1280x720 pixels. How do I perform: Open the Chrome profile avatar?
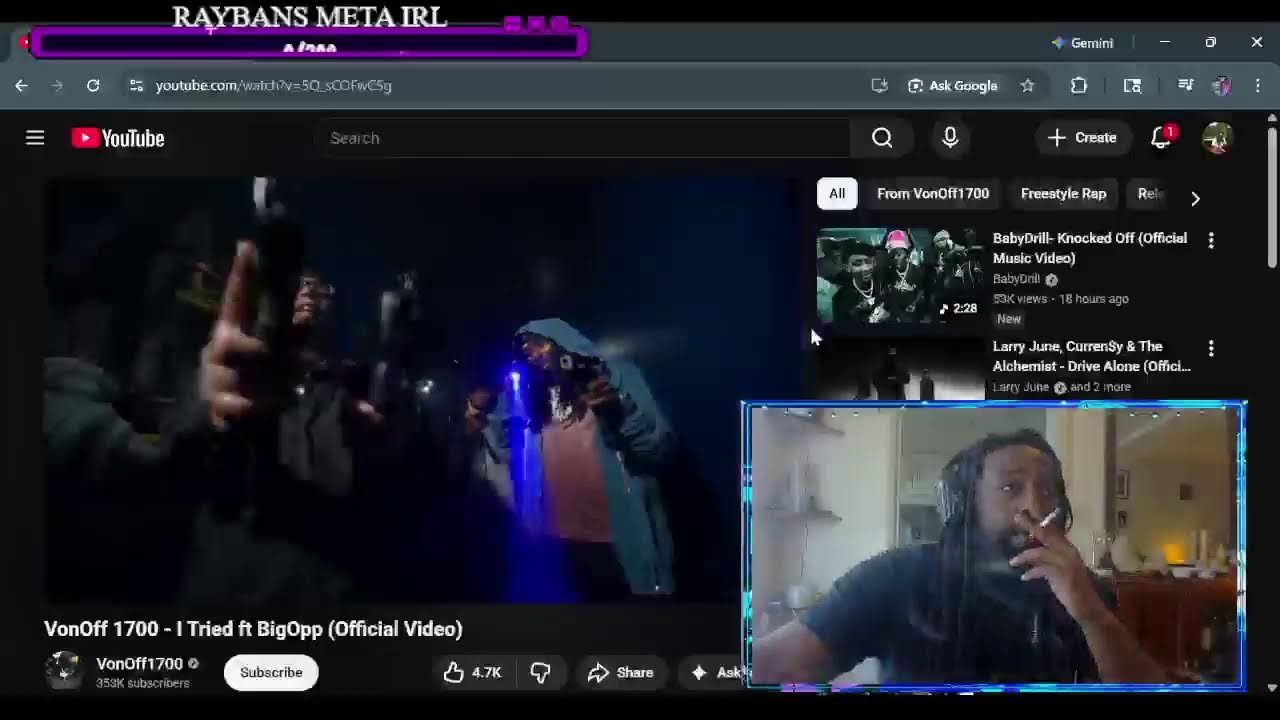pos(1221,85)
